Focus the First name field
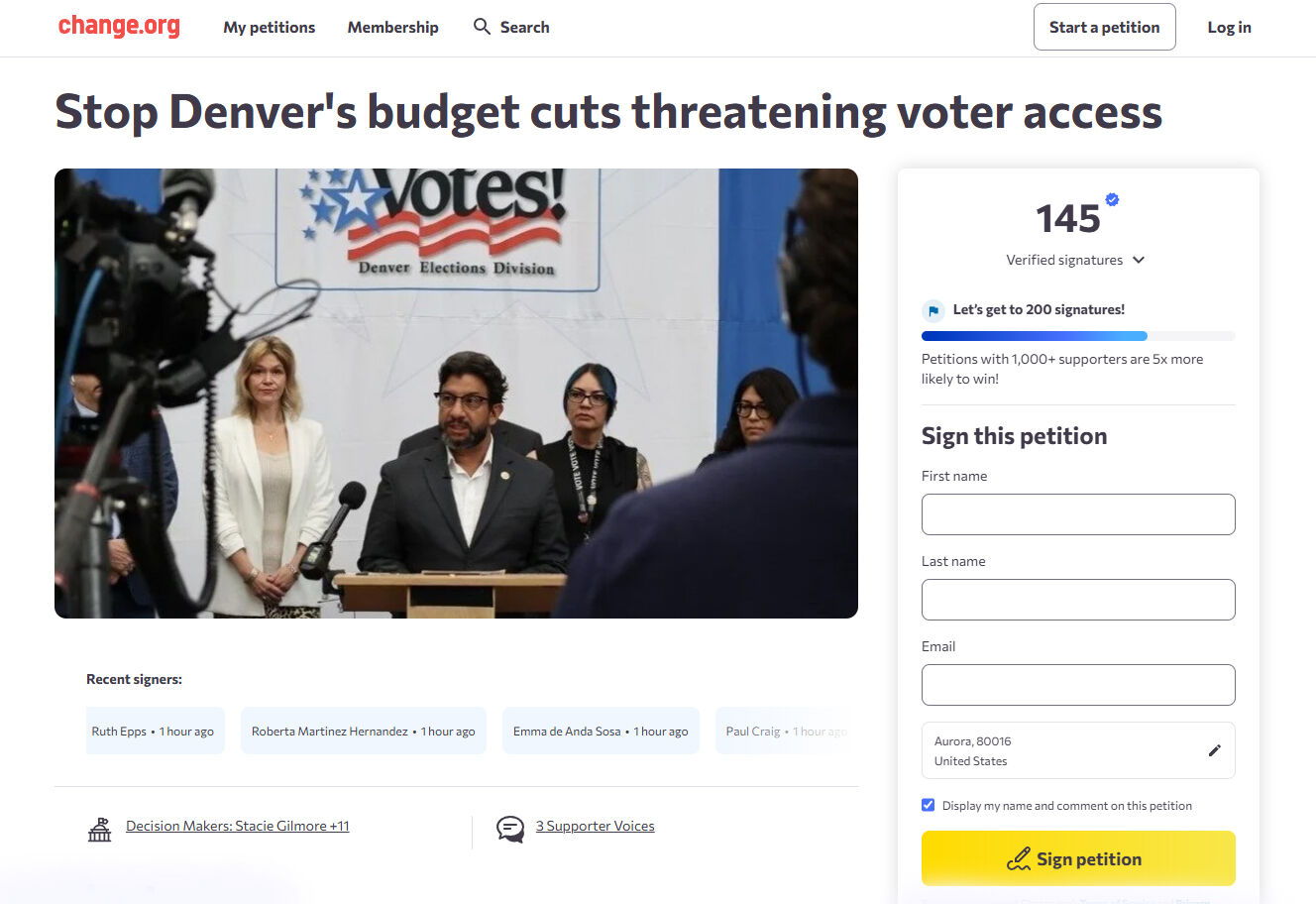Viewport: 1316px width, 904px height. click(x=1078, y=514)
